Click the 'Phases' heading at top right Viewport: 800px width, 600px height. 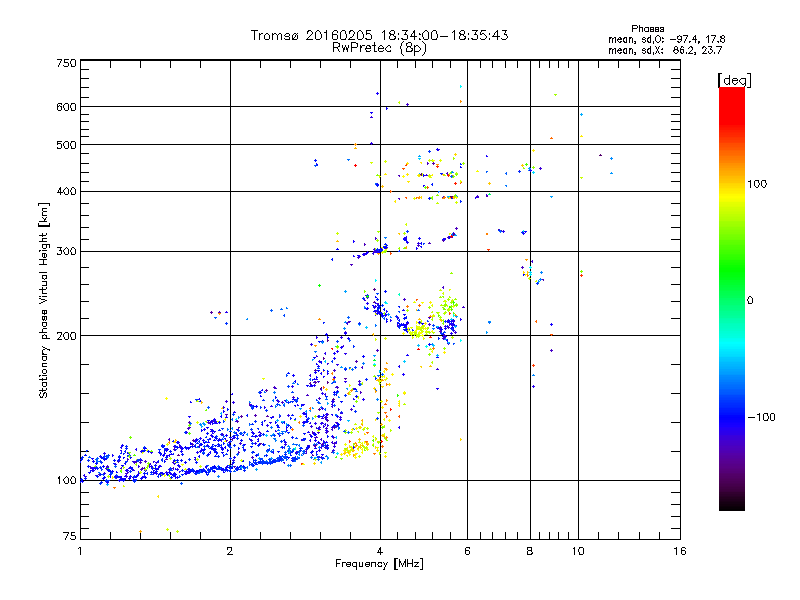point(647,29)
